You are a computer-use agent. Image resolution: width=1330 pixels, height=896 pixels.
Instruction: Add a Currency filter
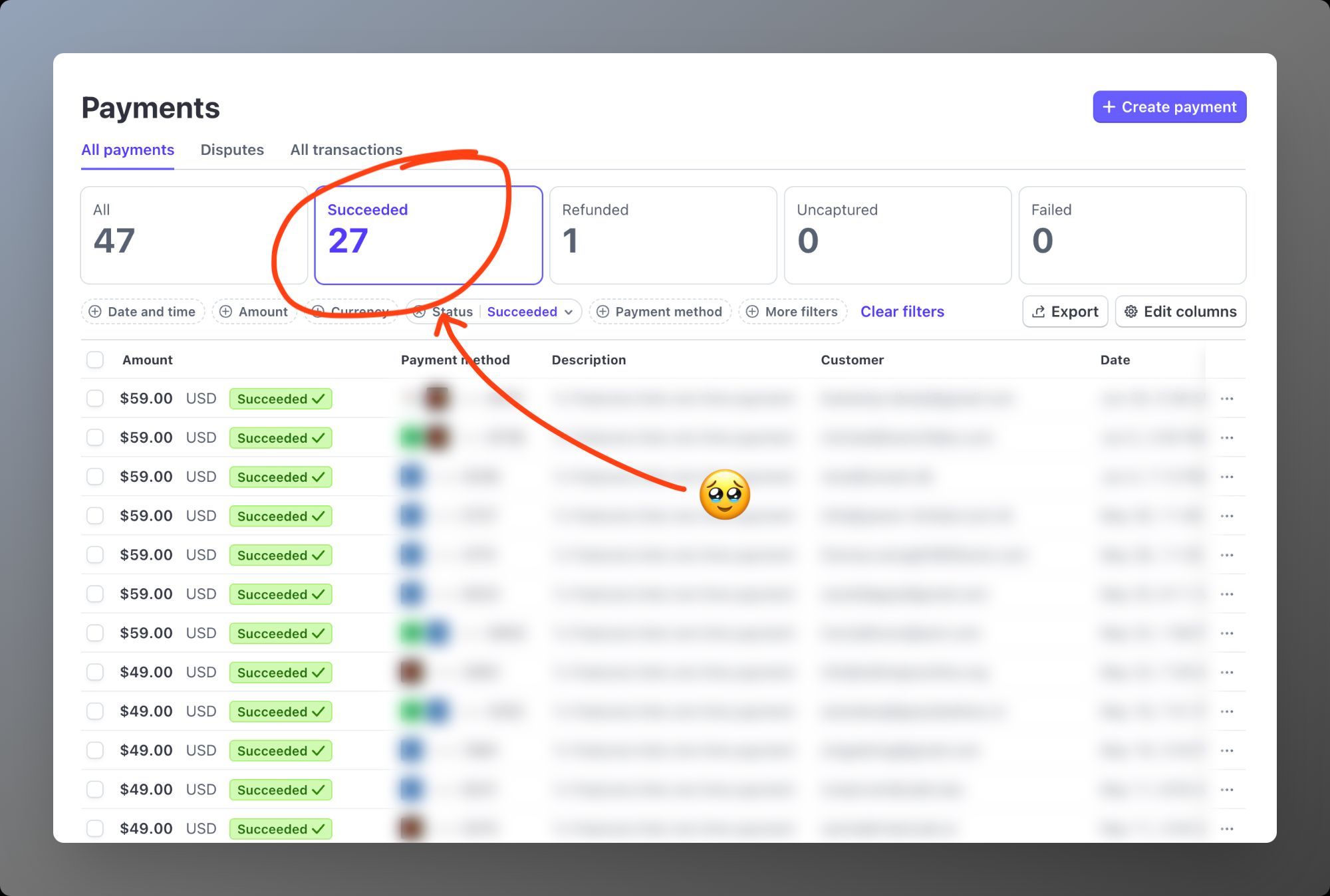[x=351, y=312]
